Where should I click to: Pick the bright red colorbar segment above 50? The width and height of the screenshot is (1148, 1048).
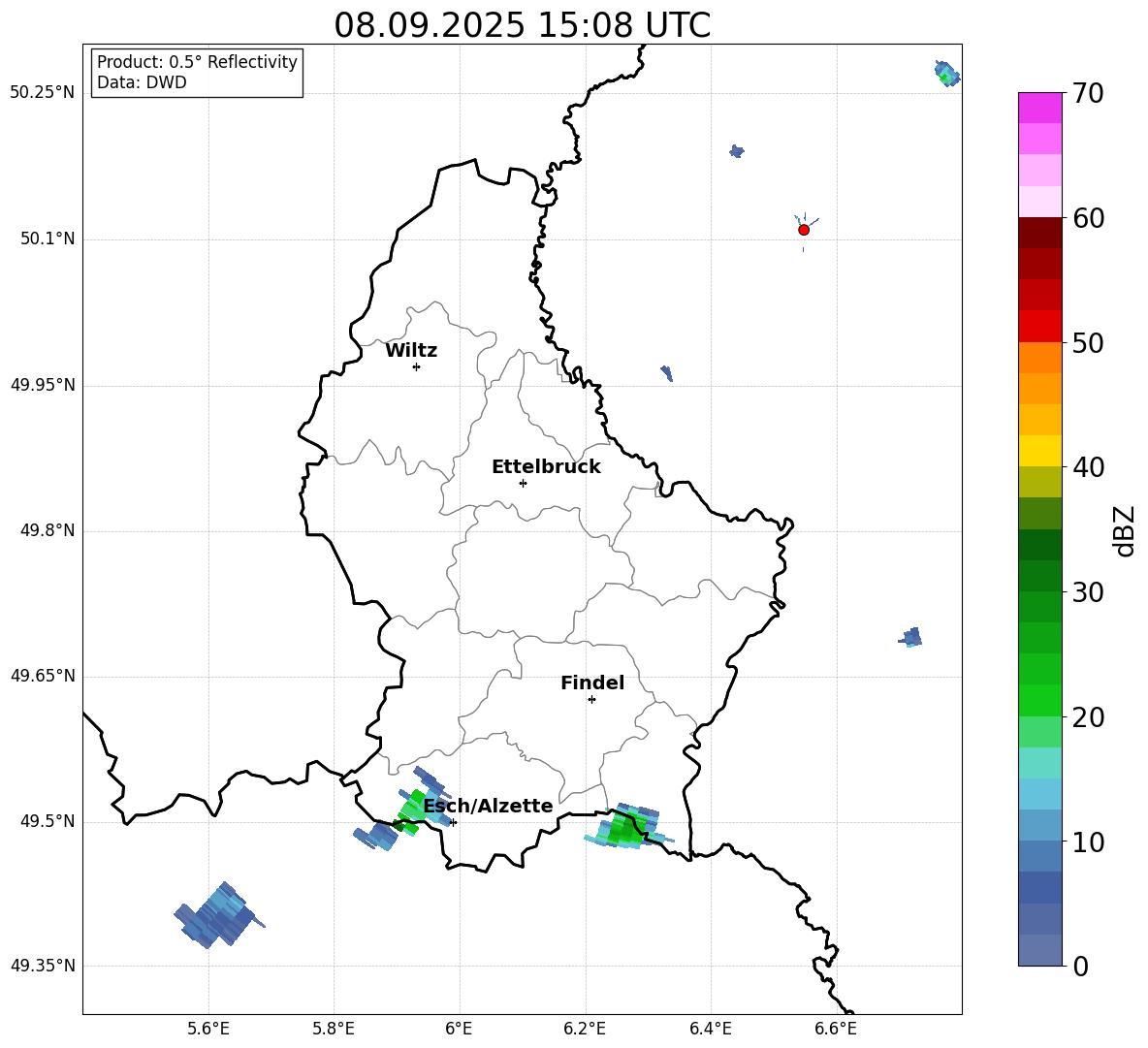pyautogui.click(x=1039, y=326)
